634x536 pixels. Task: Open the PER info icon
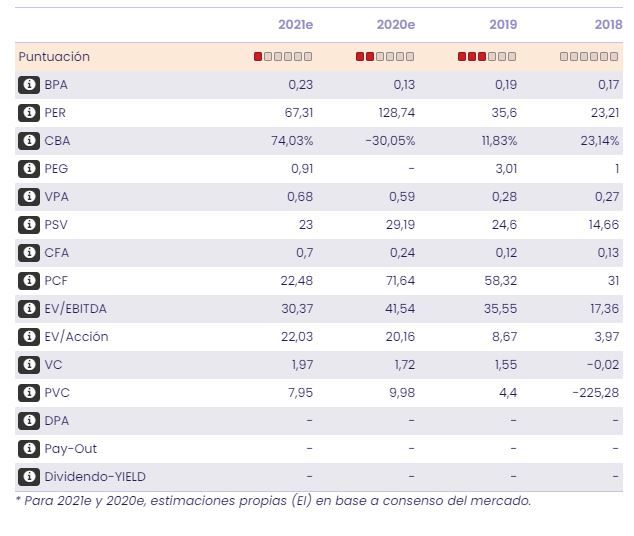click(29, 113)
